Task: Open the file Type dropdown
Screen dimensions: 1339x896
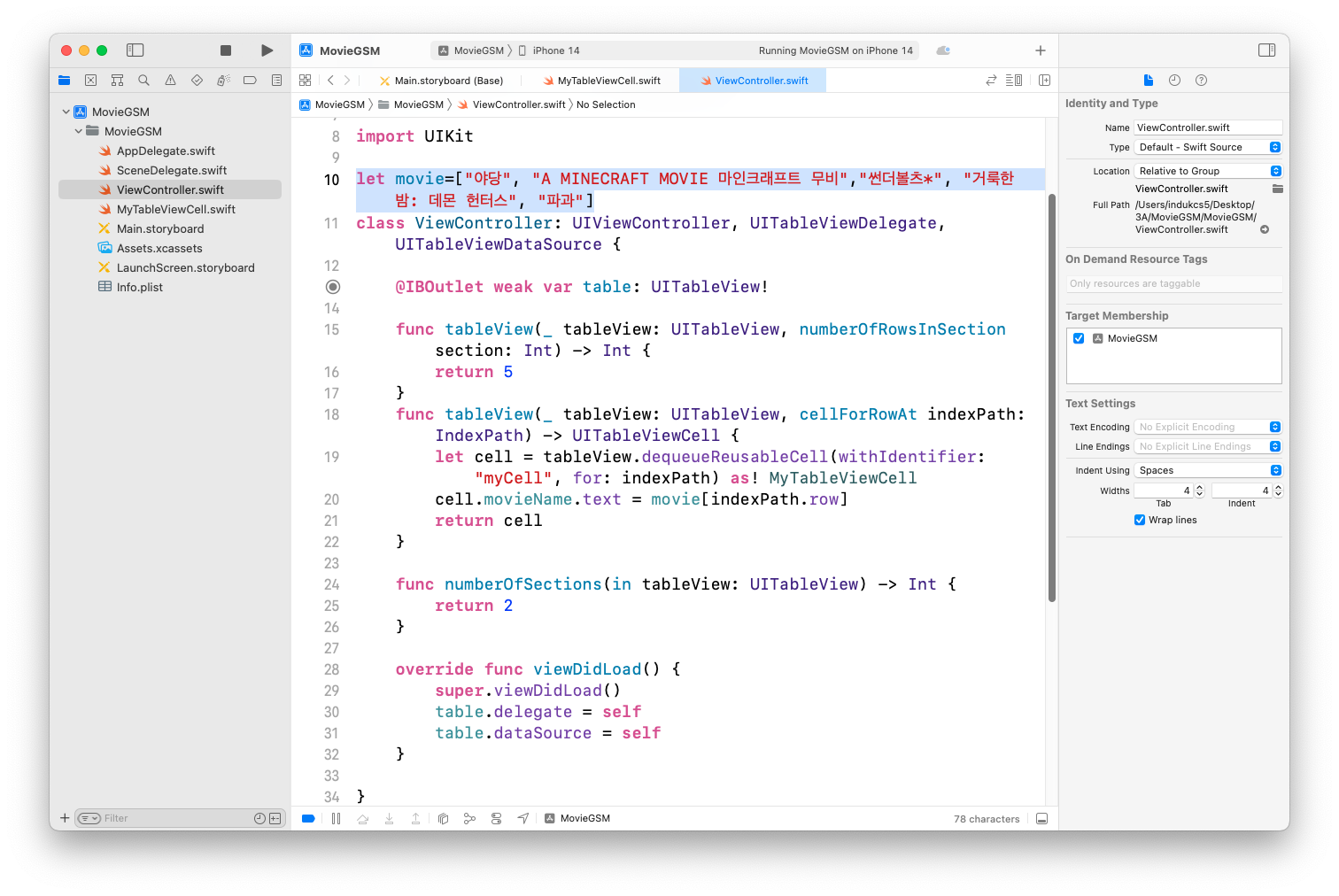Action: click(x=1208, y=147)
